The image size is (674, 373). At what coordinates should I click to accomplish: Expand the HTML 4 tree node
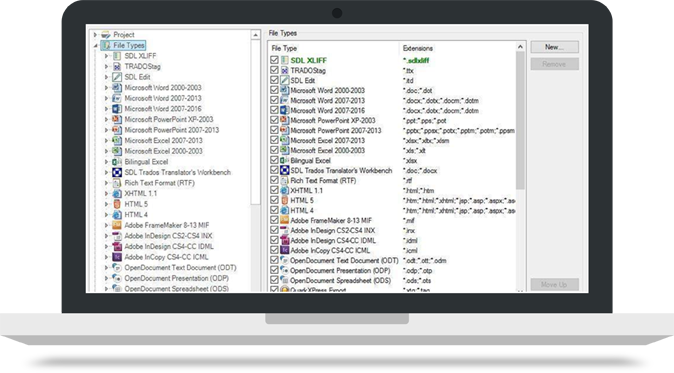coord(106,215)
